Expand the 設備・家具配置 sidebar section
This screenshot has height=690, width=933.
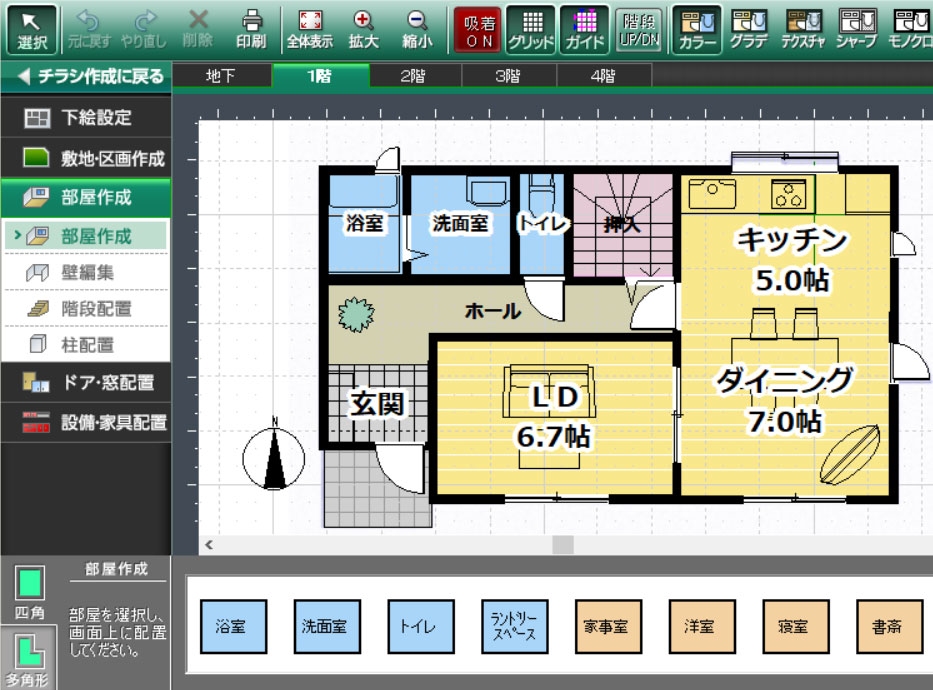(85, 422)
